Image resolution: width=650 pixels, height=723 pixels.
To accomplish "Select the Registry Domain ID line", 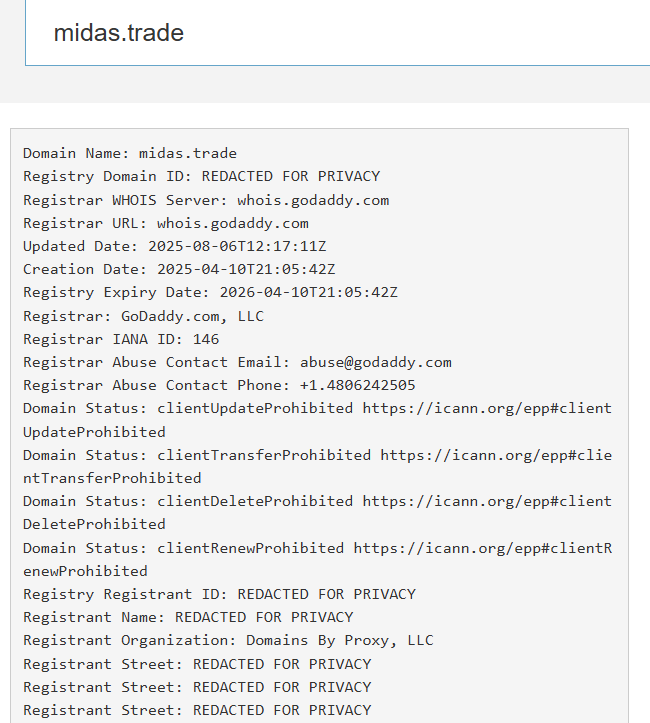I will [x=201, y=176].
